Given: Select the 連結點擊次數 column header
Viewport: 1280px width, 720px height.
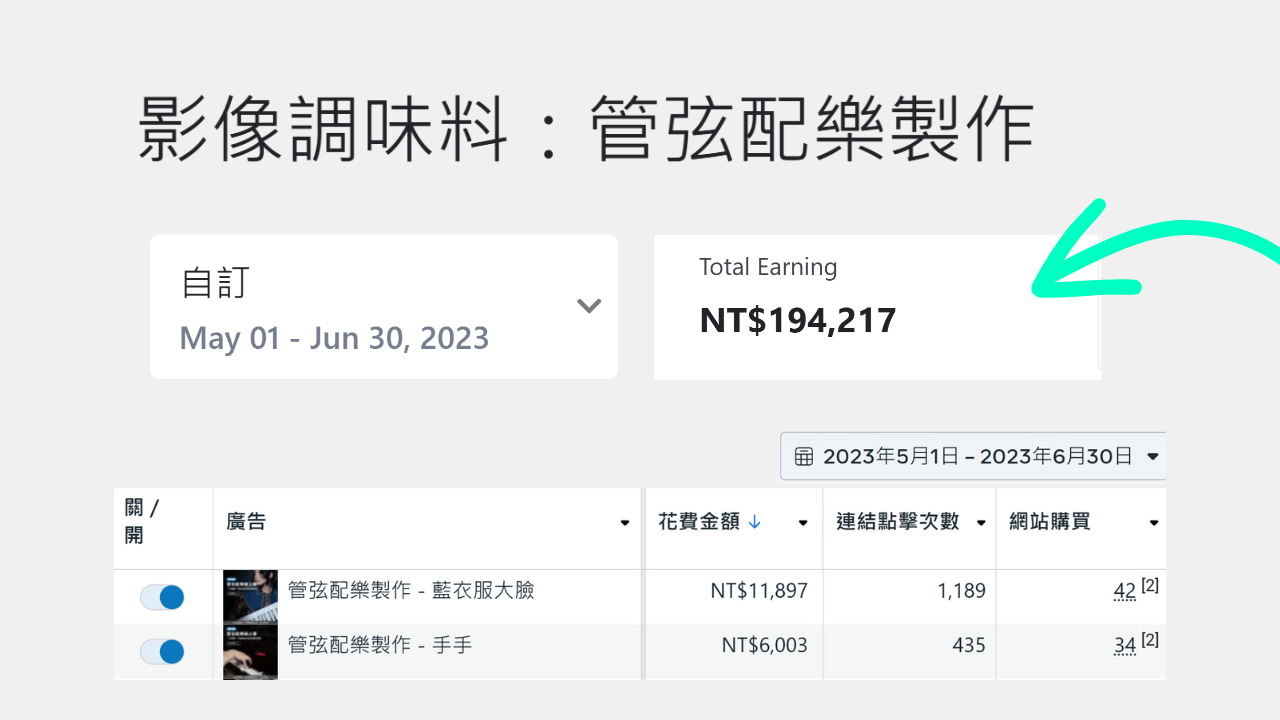Looking at the screenshot, I should coord(897,521).
